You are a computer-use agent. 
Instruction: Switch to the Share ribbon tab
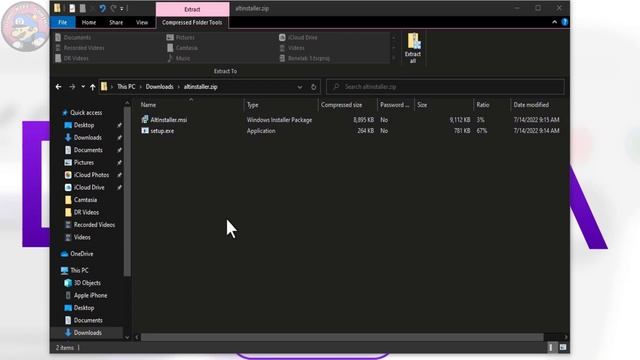[x=116, y=22]
